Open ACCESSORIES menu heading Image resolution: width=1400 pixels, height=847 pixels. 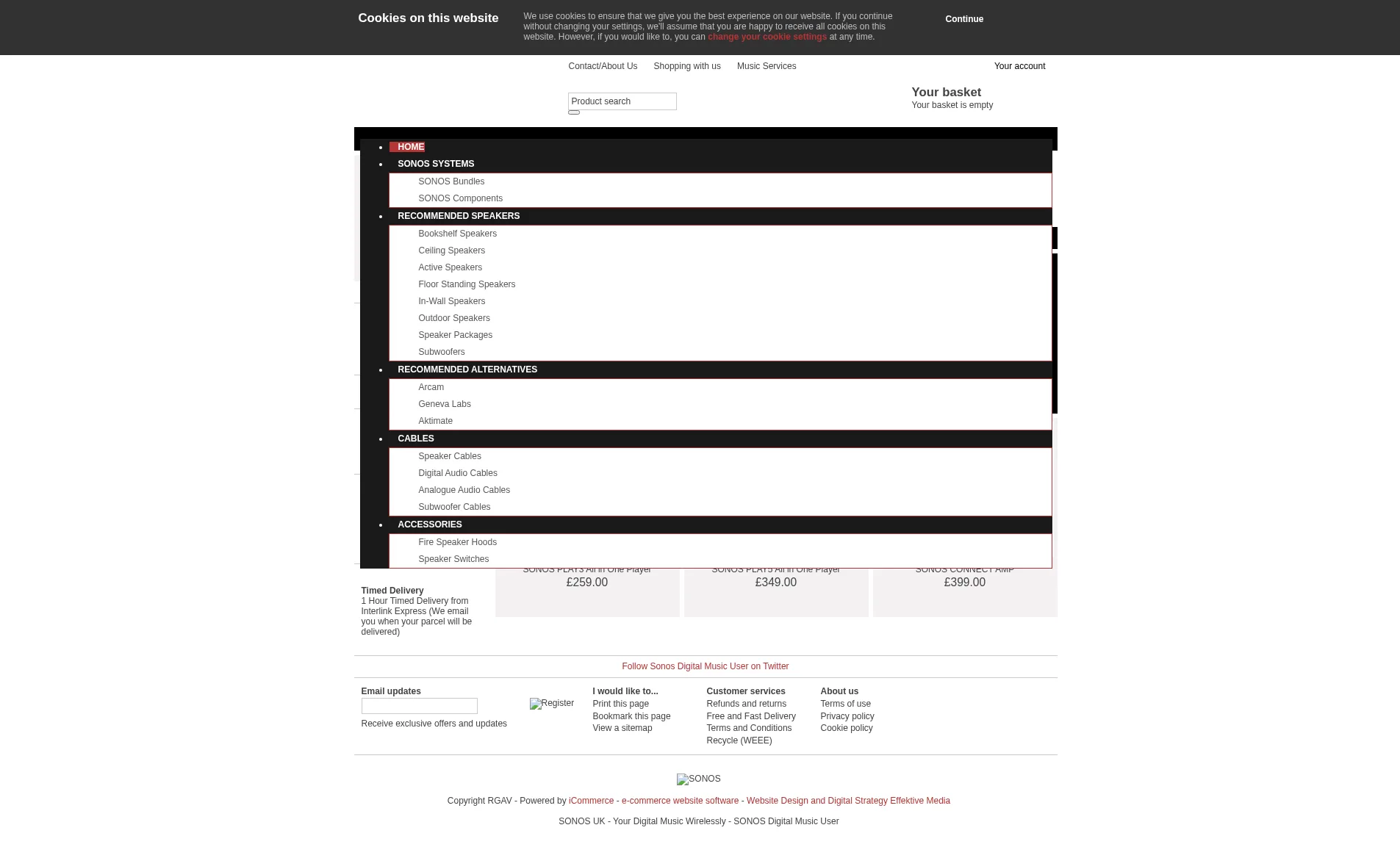pyautogui.click(x=430, y=525)
